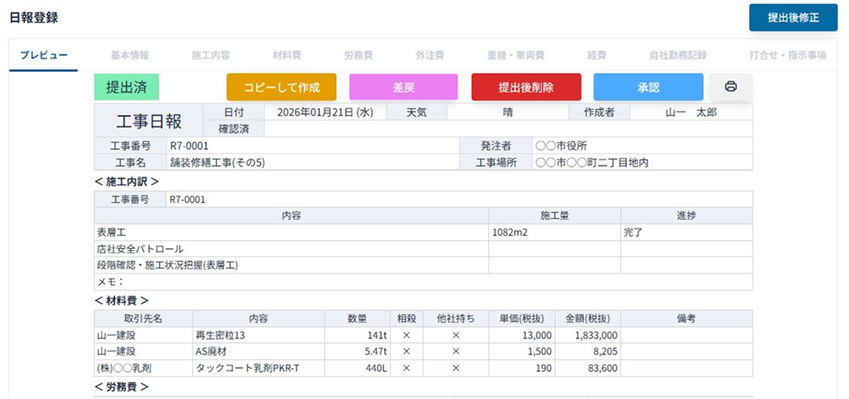Image resolution: width=849 pixels, height=399 pixels.
Task: Click the メモ: row
Action: pos(423,282)
